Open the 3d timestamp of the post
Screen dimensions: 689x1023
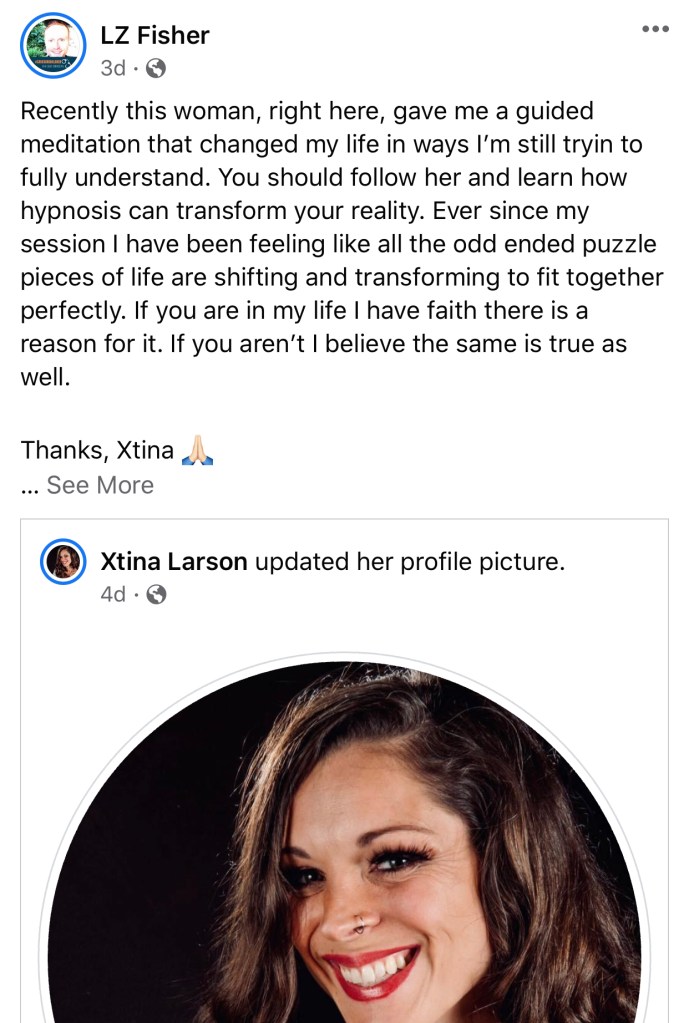point(113,68)
